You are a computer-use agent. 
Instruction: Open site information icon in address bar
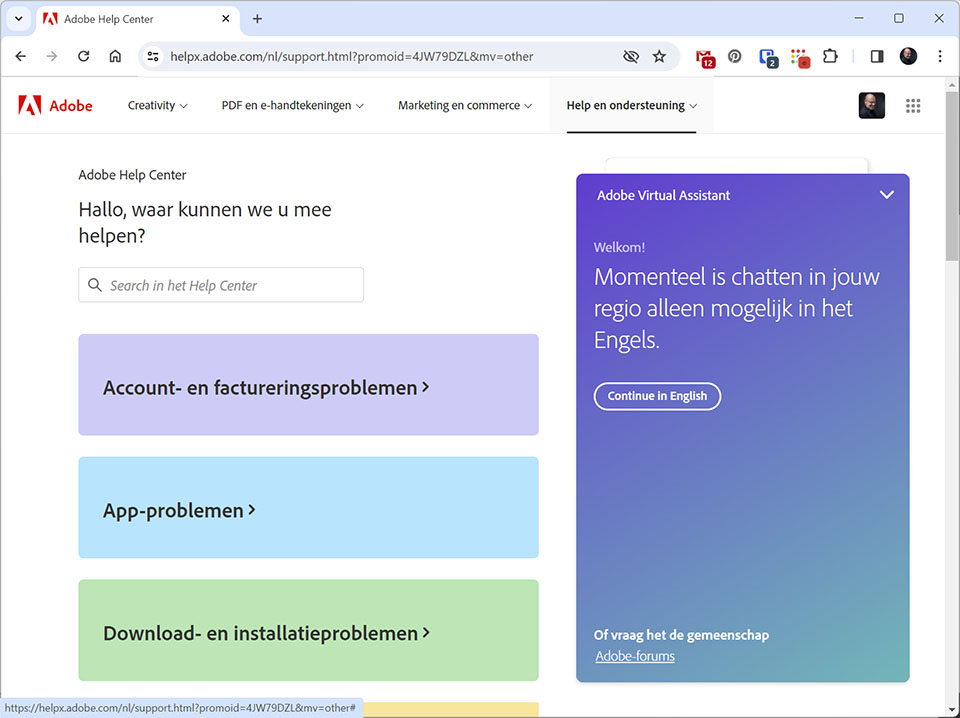coord(153,56)
